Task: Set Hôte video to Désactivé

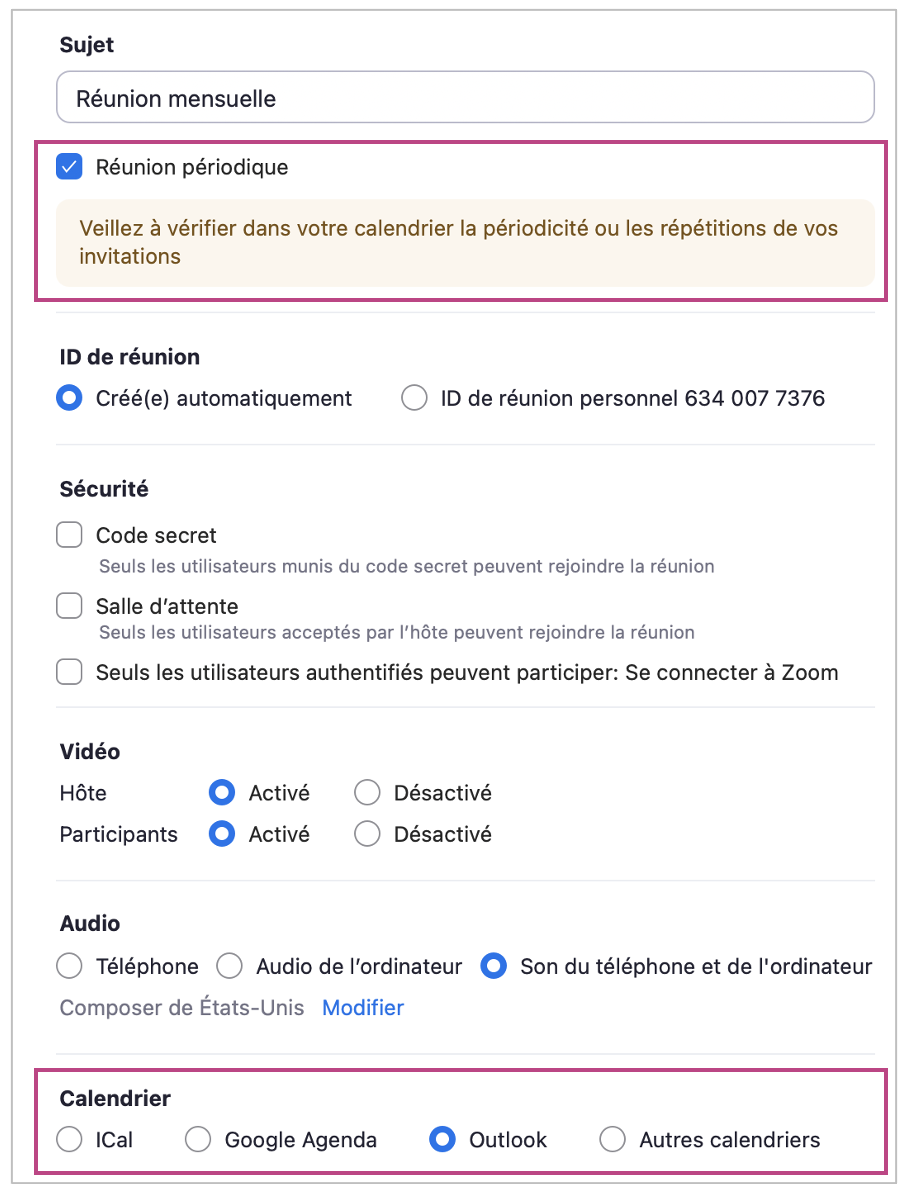Action: pyautogui.click(x=367, y=793)
